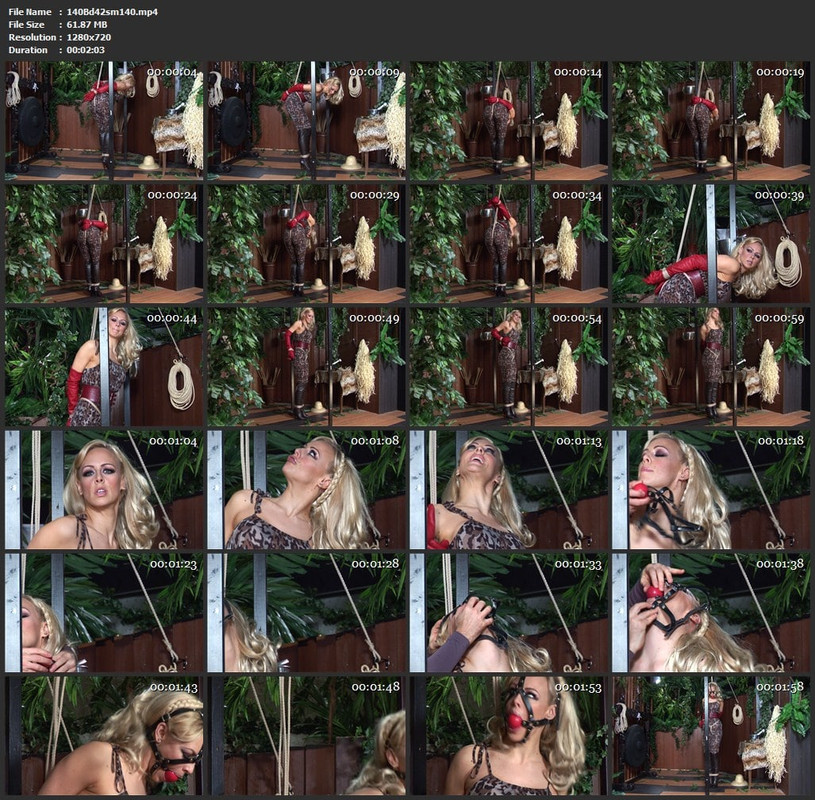The image size is (815, 800).
Task: Open the thumbnail labeled 00:01:18
Action: click(x=711, y=490)
